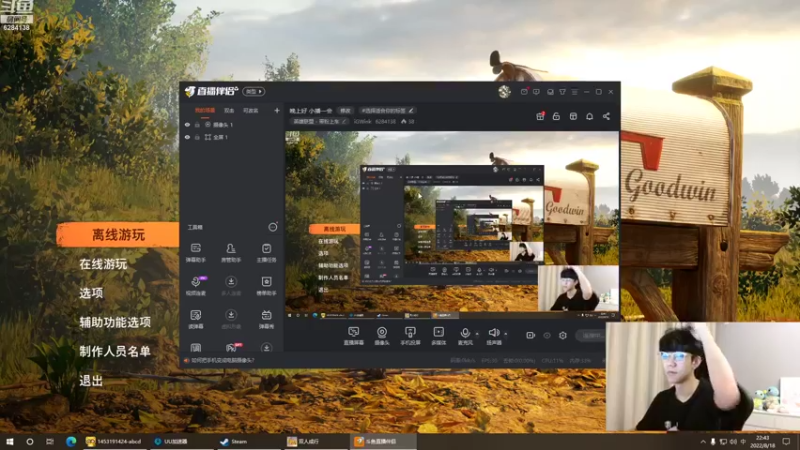
Task: Open the mode pill beside the companion logo
Action: (254, 91)
